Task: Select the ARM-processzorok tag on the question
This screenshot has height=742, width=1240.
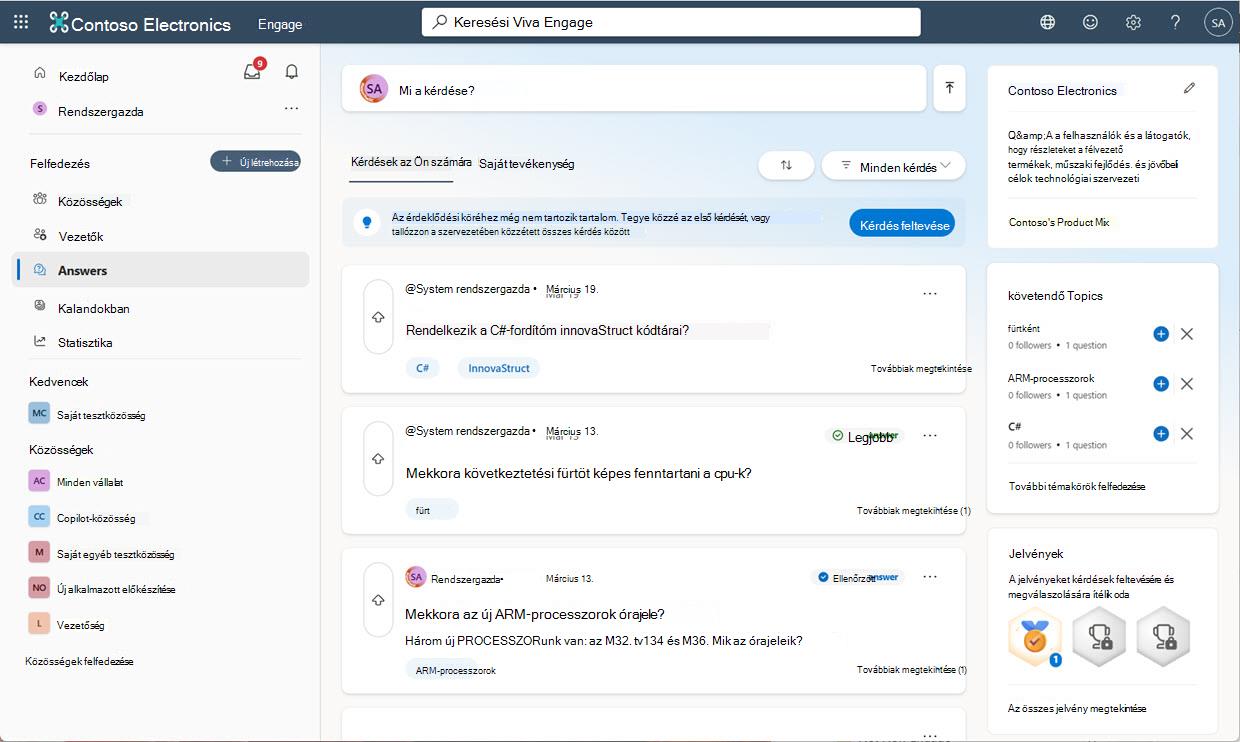Action: click(x=456, y=670)
